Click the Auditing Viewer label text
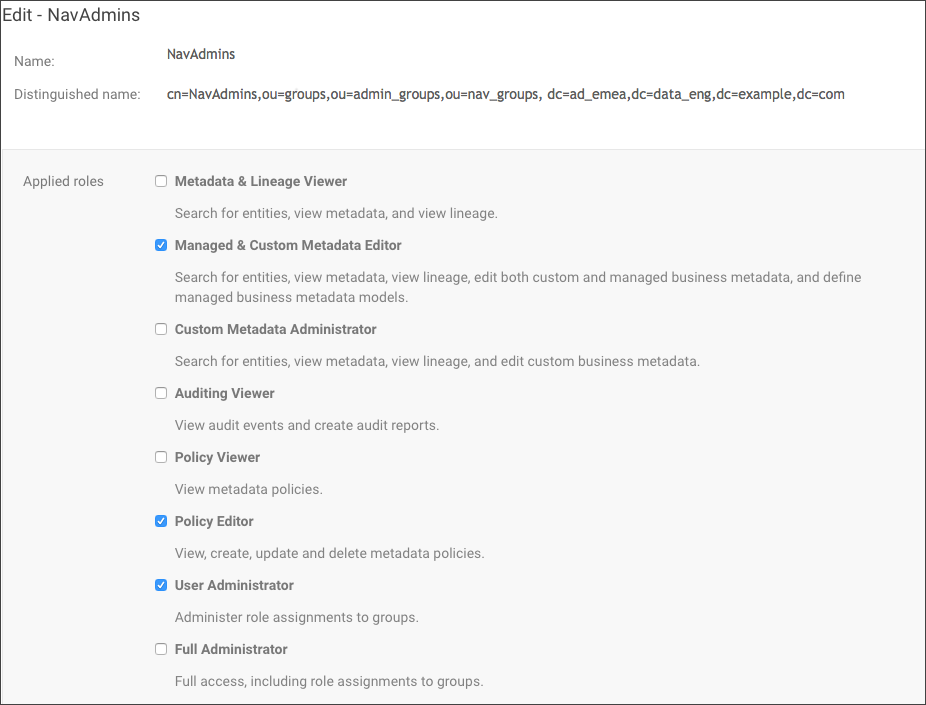Screen dimensions: 926x705 coord(224,393)
